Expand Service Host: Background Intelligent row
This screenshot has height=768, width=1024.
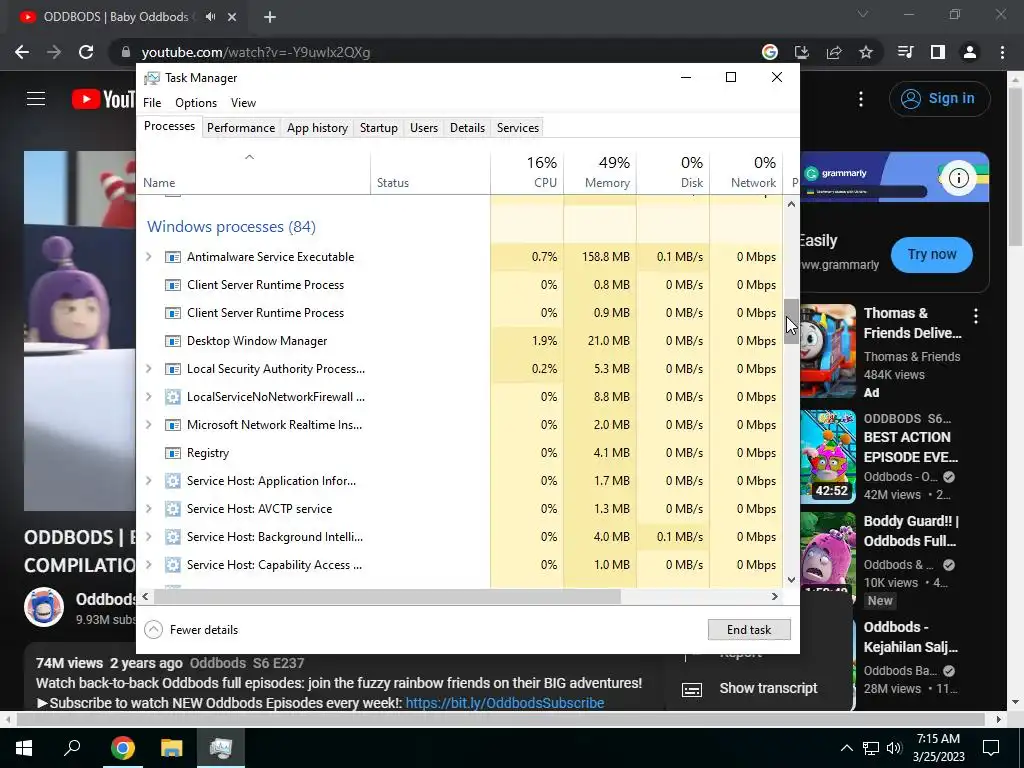click(148, 537)
